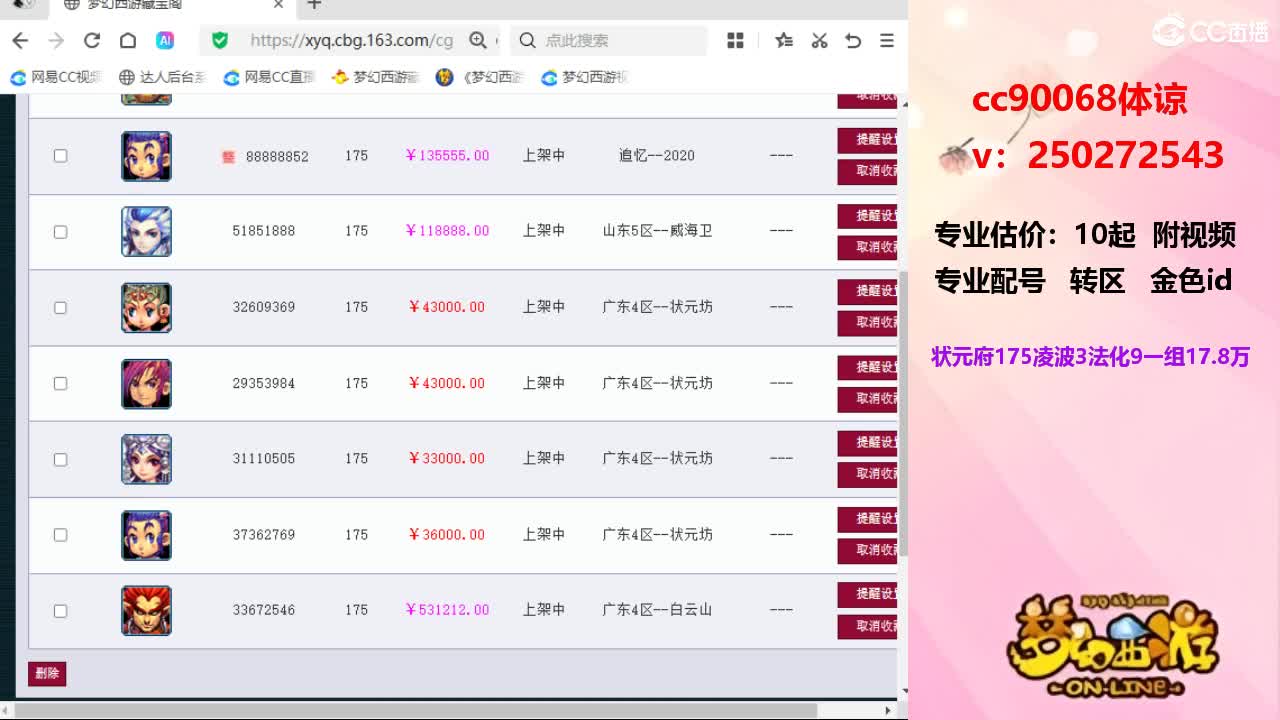1280x720 pixels.
Task: Open character avatar for ID 51851888
Action: coord(146,232)
